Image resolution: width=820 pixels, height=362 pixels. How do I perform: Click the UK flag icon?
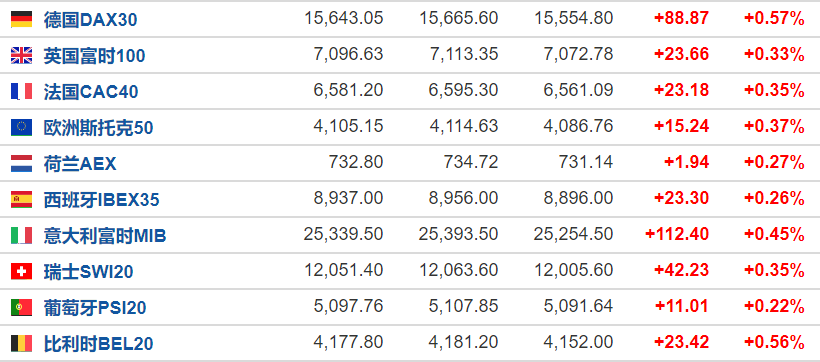click(x=21, y=55)
